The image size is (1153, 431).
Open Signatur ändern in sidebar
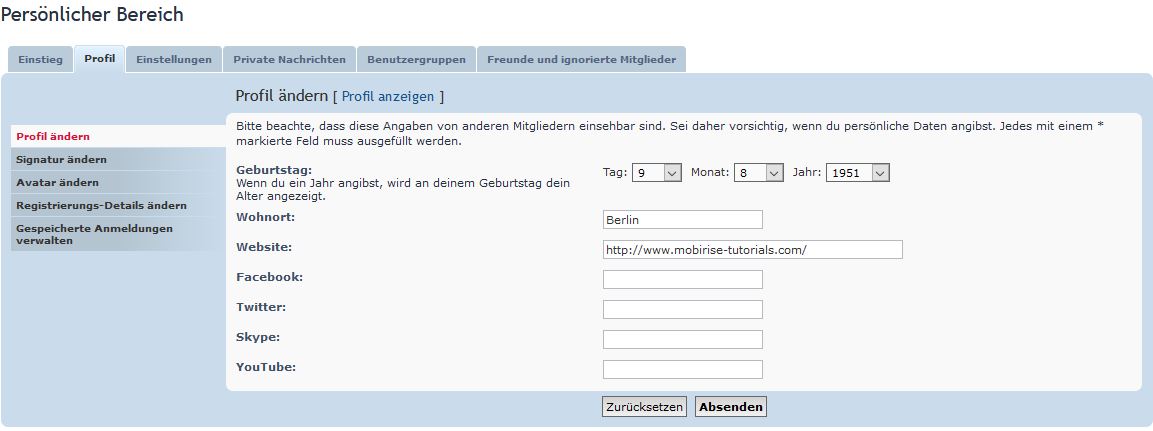pos(61,160)
